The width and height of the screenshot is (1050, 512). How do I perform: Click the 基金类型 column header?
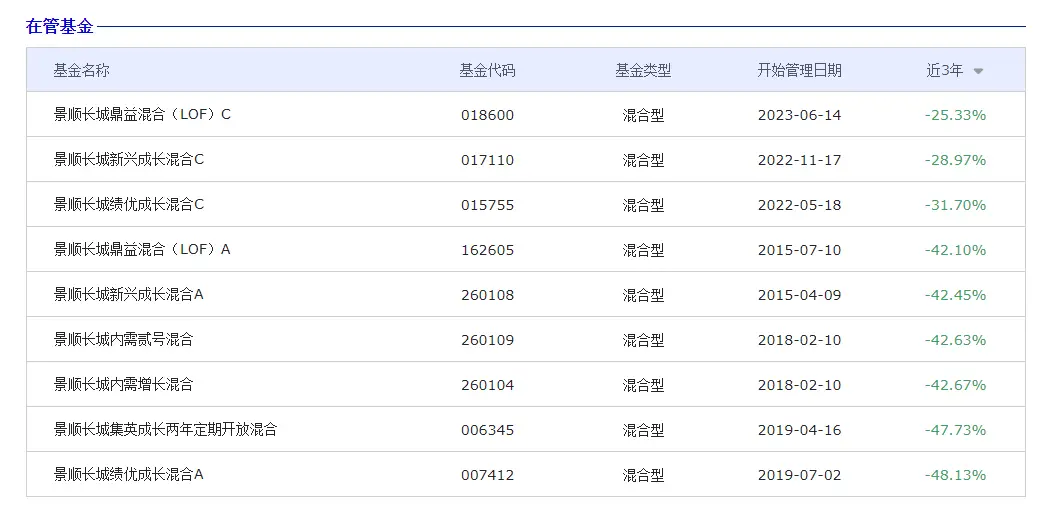coord(643,70)
